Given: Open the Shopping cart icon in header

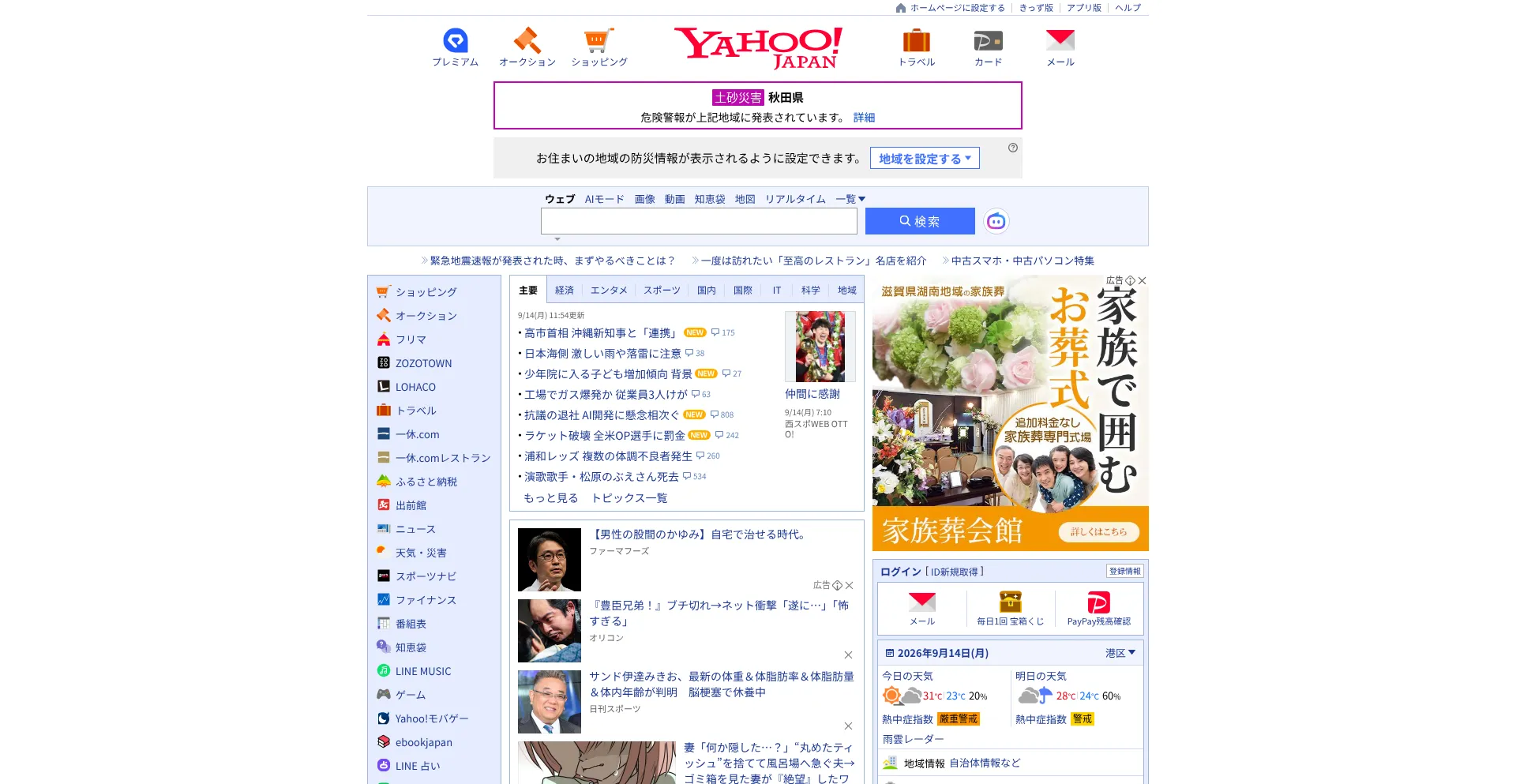Looking at the screenshot, I should click(x=599, y=40).
